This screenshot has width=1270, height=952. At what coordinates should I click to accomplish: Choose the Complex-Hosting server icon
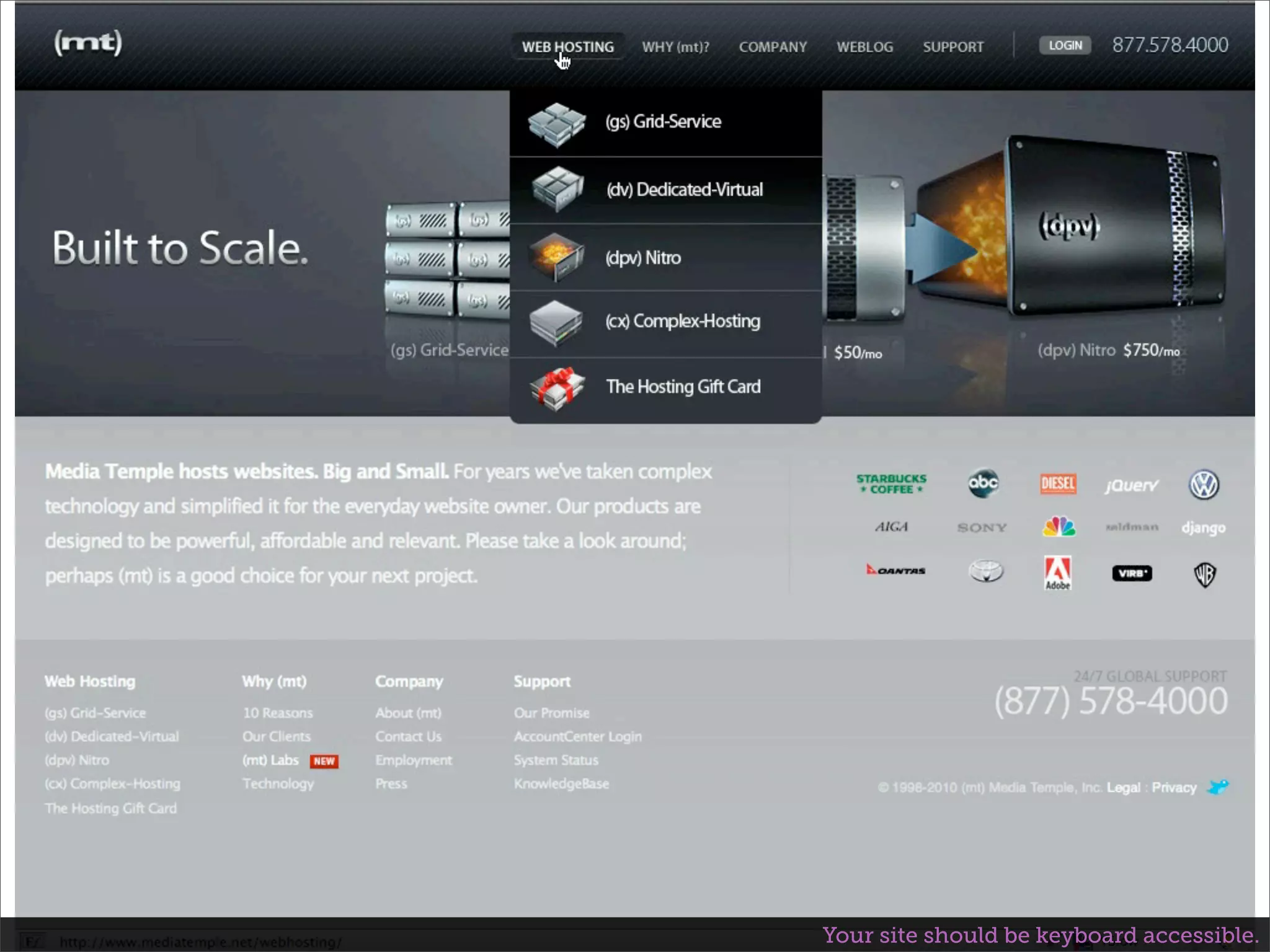(x=556, y=322)
